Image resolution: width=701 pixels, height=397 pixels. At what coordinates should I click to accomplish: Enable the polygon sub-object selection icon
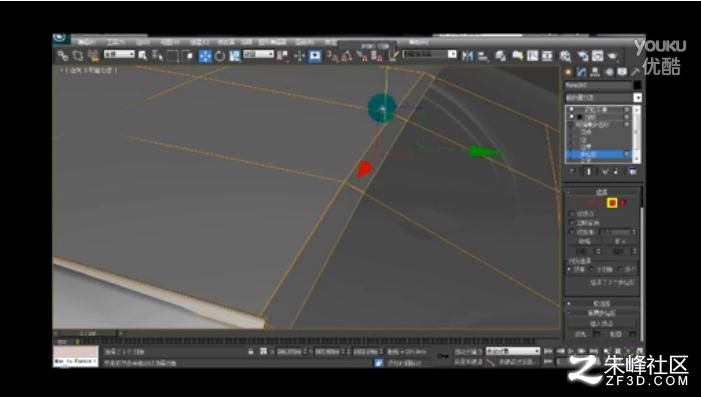click(x=612, y=203)
